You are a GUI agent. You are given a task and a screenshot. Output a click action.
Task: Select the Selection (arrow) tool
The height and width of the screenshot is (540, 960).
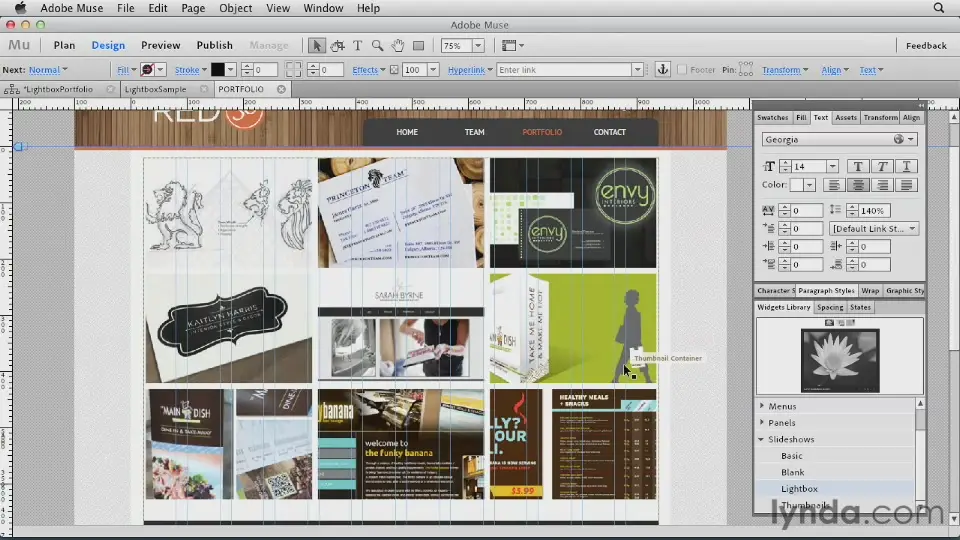pos(317,45)
